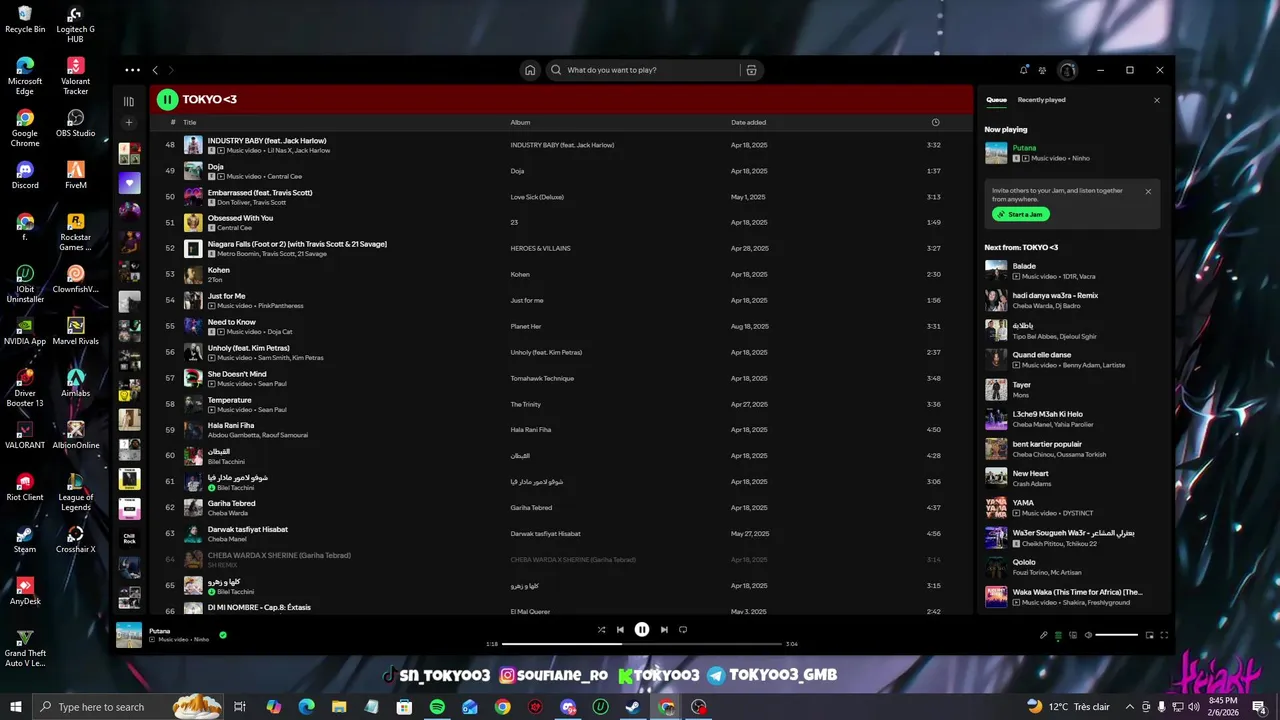Open the Browse icon in search bar

click(752, 70)
